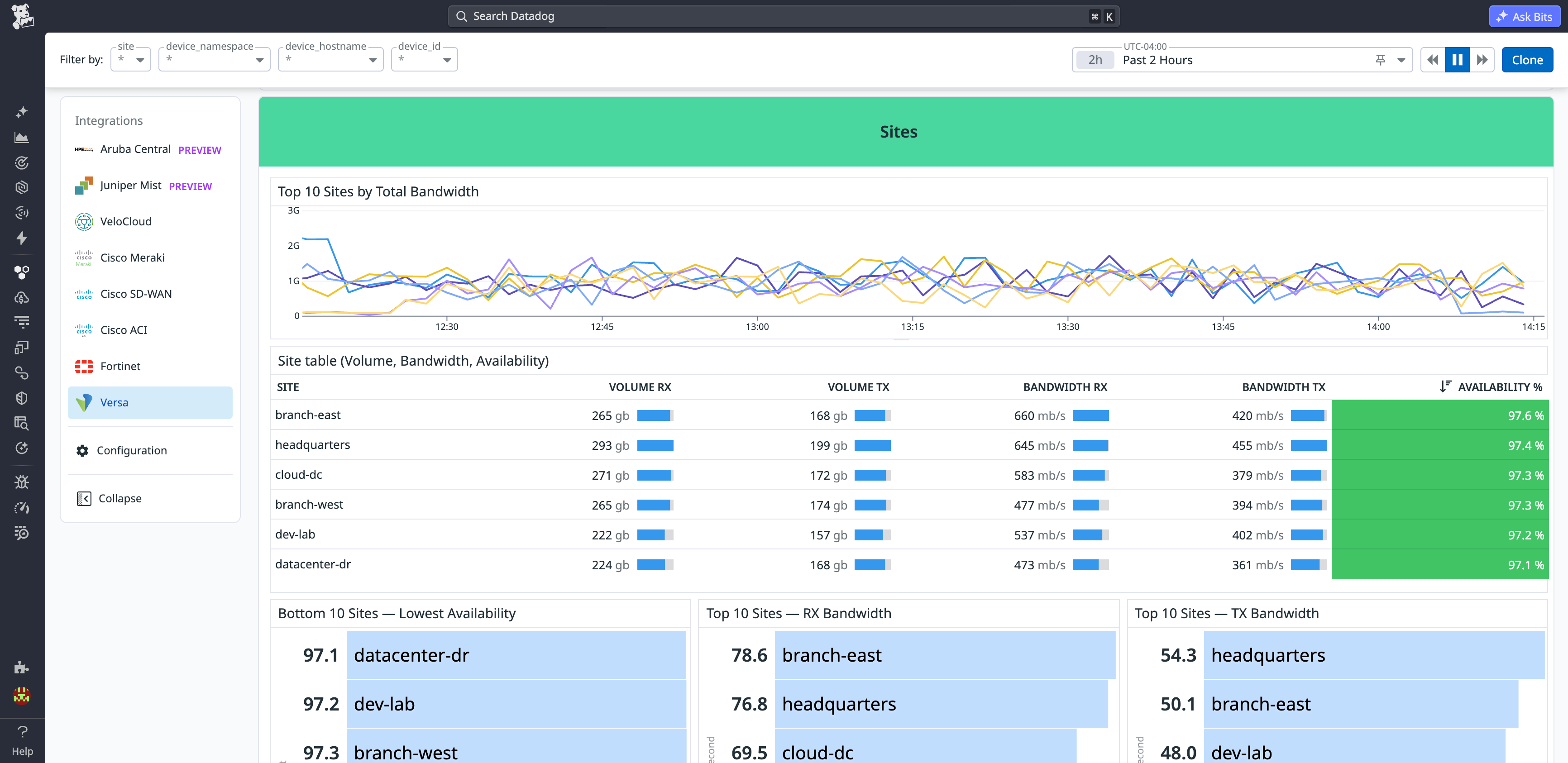Click the sort icon beside Availability %

pos(1446,386)
